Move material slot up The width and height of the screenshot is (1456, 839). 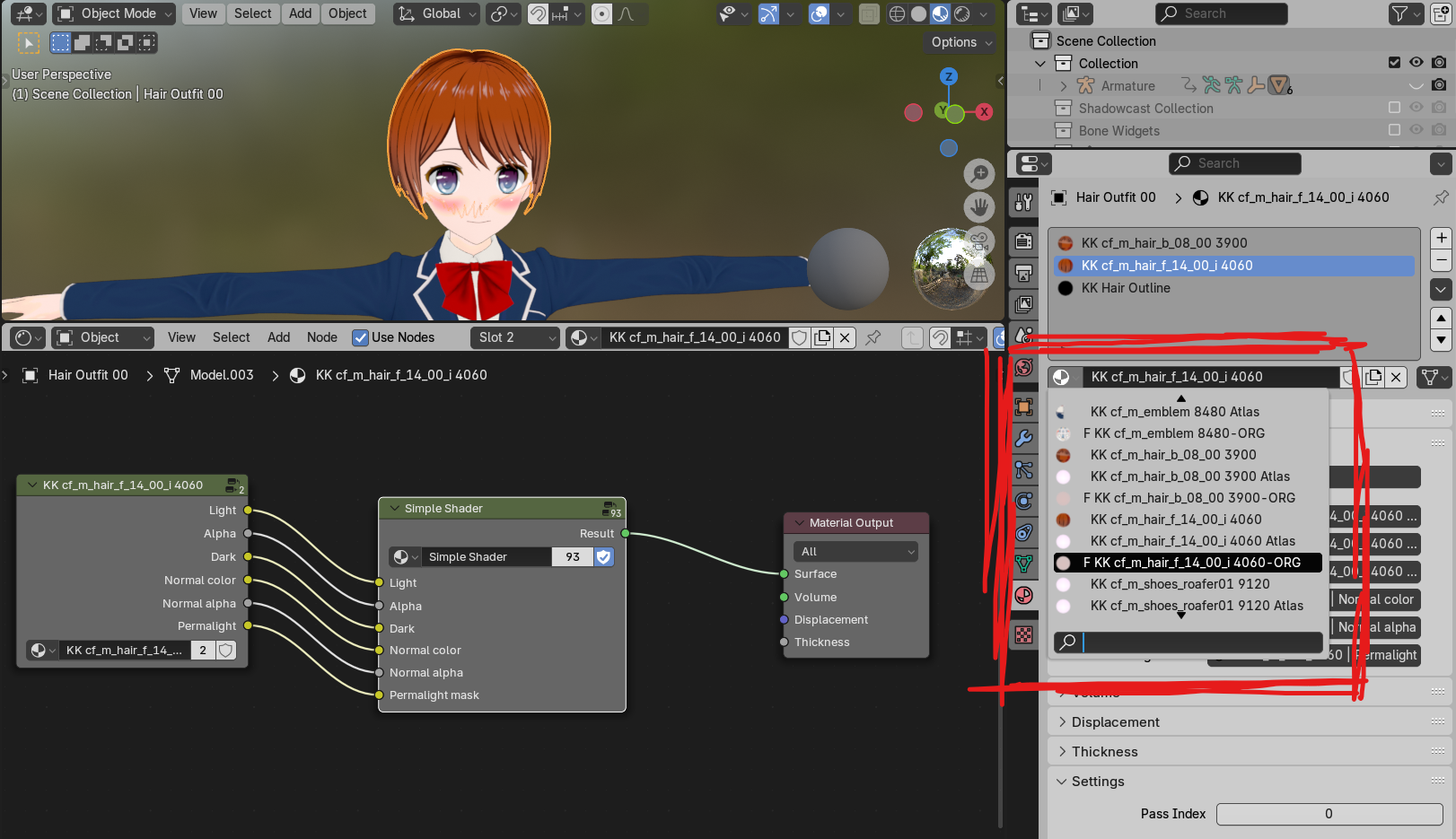1441,318
